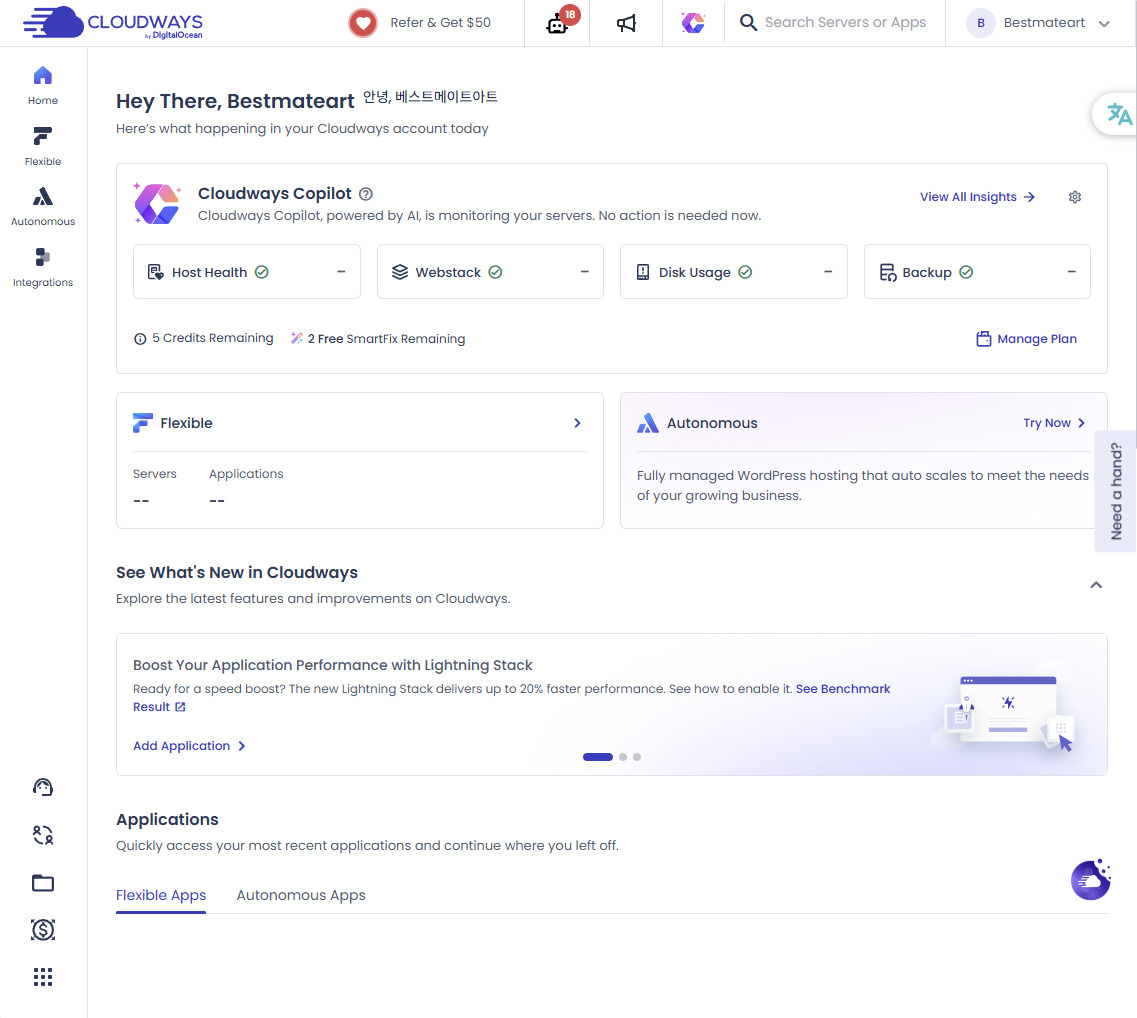Open the megaphone announcements icon
Image resolution: width=1137 pixels, height=1018 pixels.
(626, 23)
